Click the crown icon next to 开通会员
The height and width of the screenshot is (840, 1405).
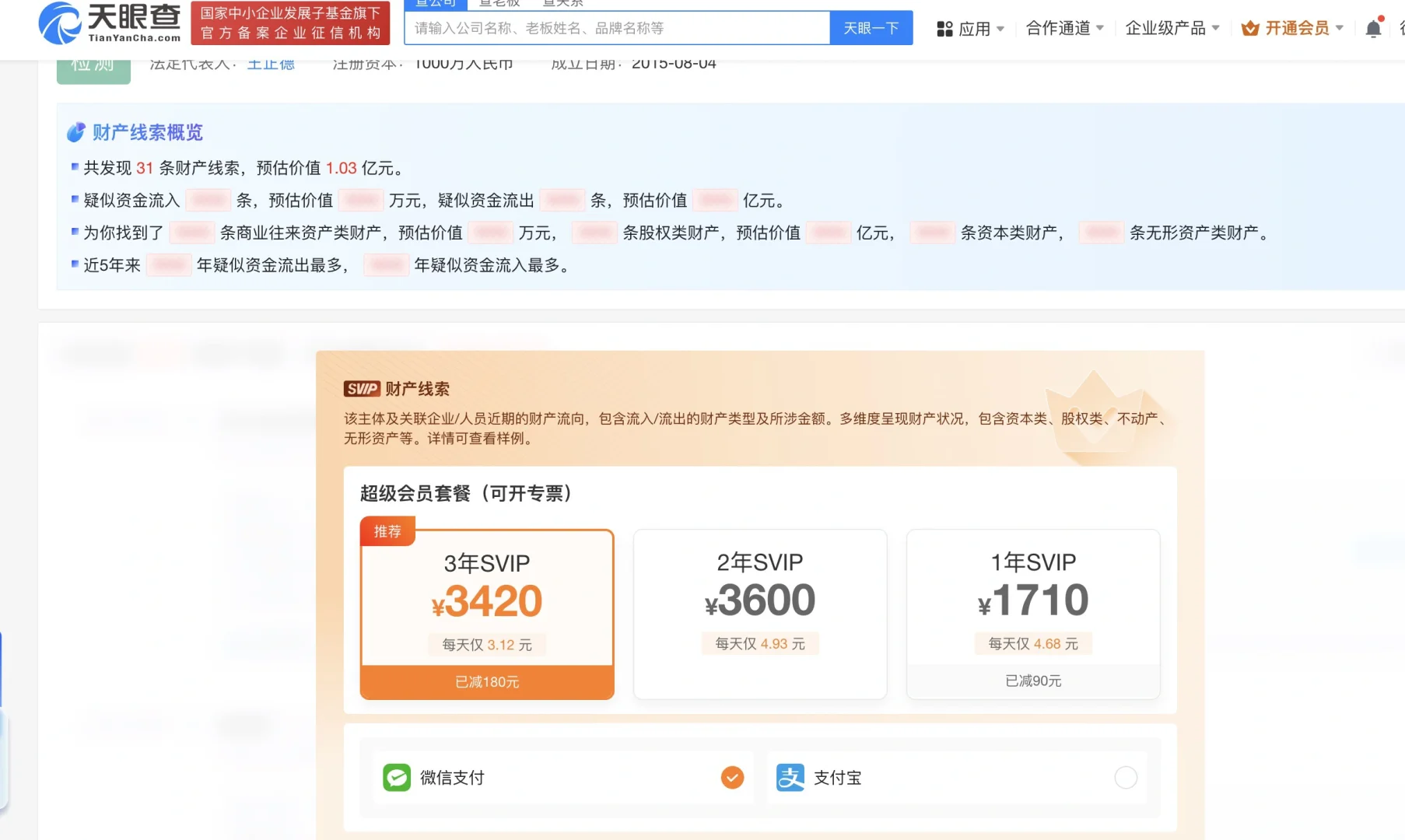(x=1251, y=27)
